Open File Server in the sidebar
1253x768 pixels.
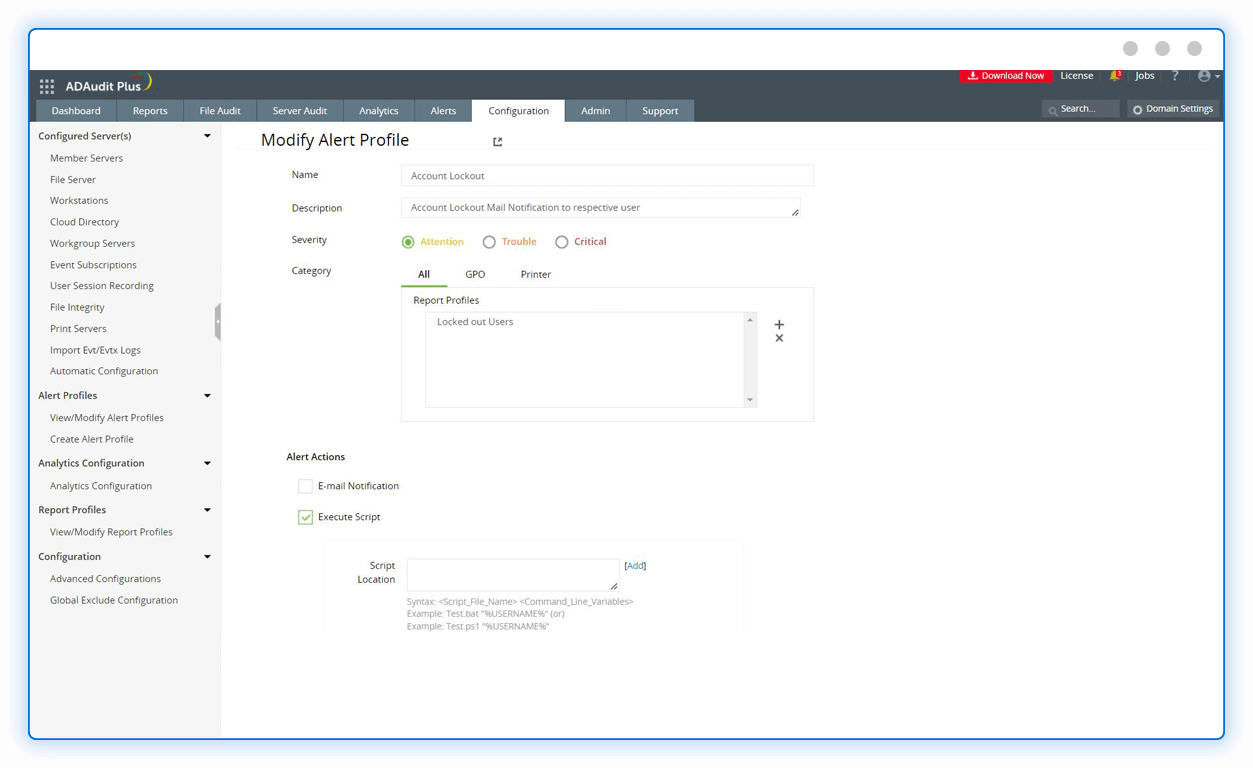(73, 180)
